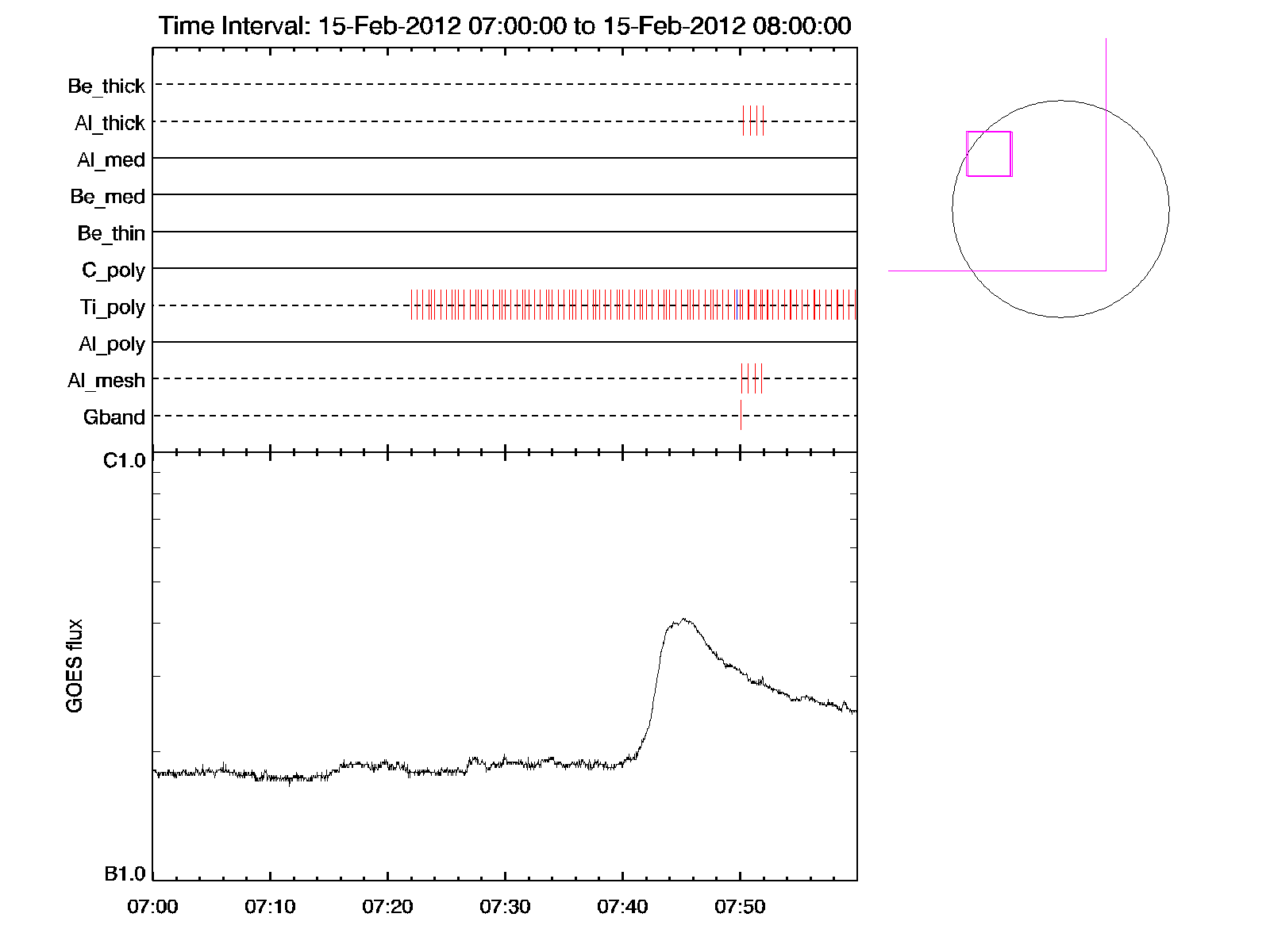Select the Al_mesh exposure markers cluster
This screenshot has width=1270, height=952.
pyautogui.click(x=751, y=378)
